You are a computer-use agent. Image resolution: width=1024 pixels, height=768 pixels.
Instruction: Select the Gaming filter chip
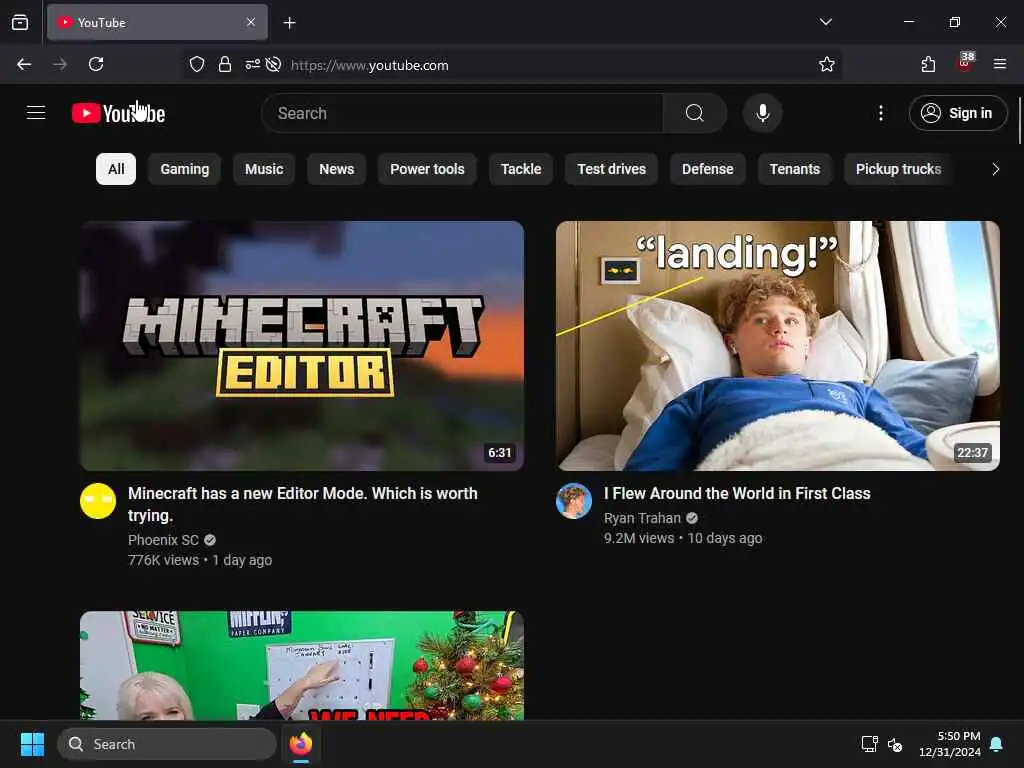(185, 169)
